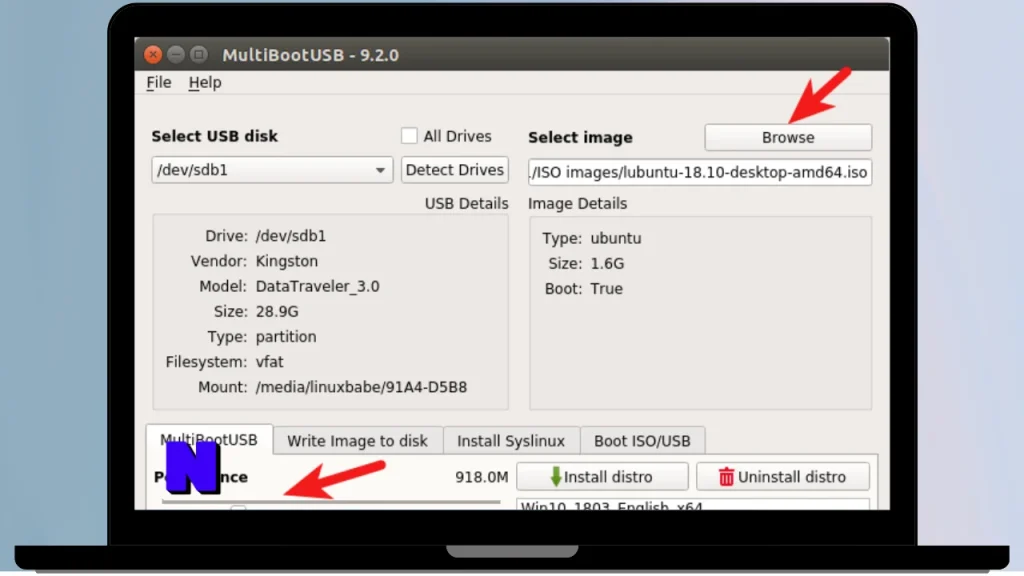Maximize the MultiBootUSB window
1024x576 pixels.
[199, 54]
